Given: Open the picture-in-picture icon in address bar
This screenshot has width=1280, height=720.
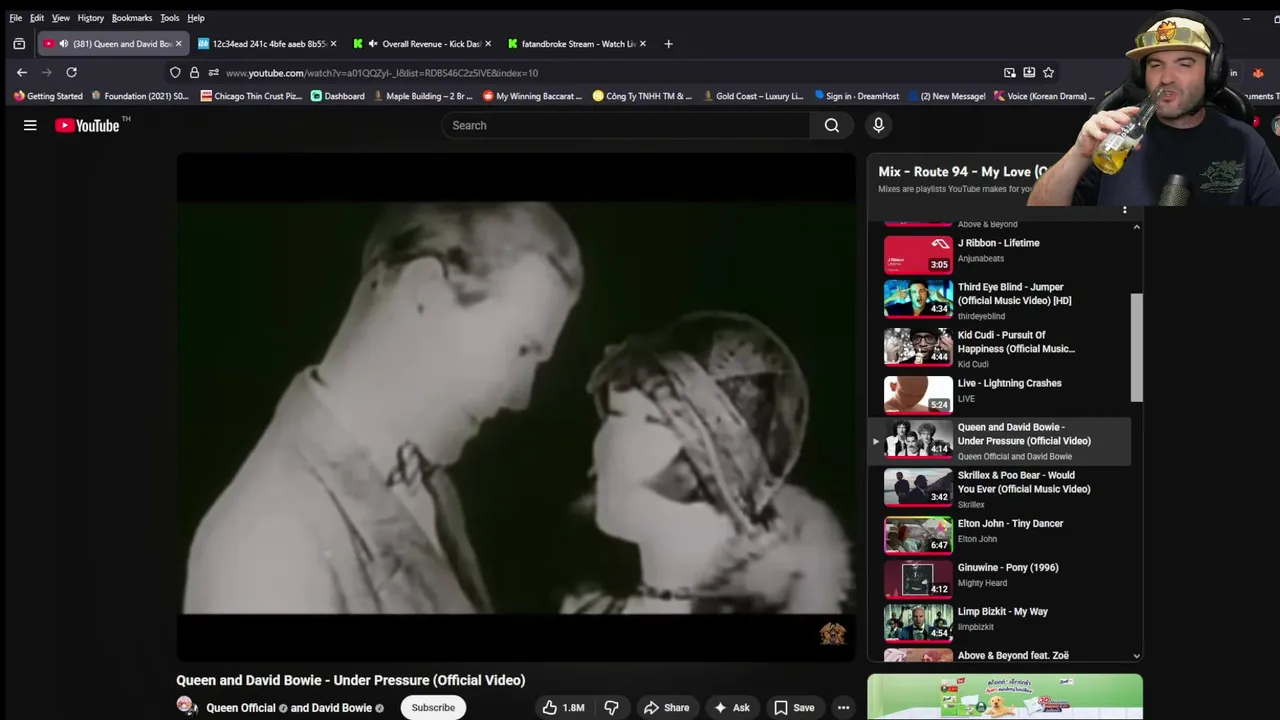Looking at the screenshot, I should pos(1010,72).
